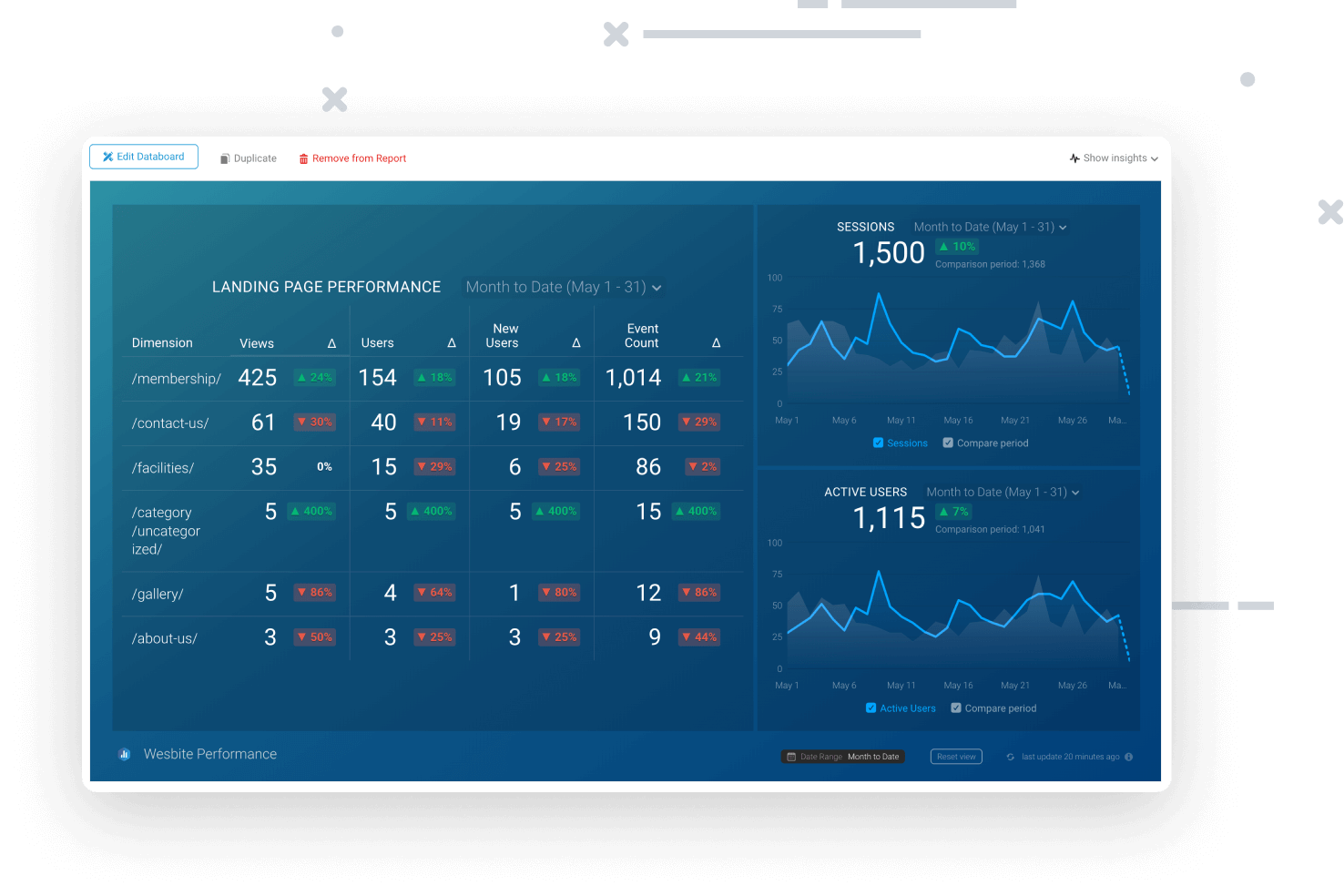1344x896 pixels.
Task: Enable Compare period under the Sessions chart
Action: click(x=949, y=443)
